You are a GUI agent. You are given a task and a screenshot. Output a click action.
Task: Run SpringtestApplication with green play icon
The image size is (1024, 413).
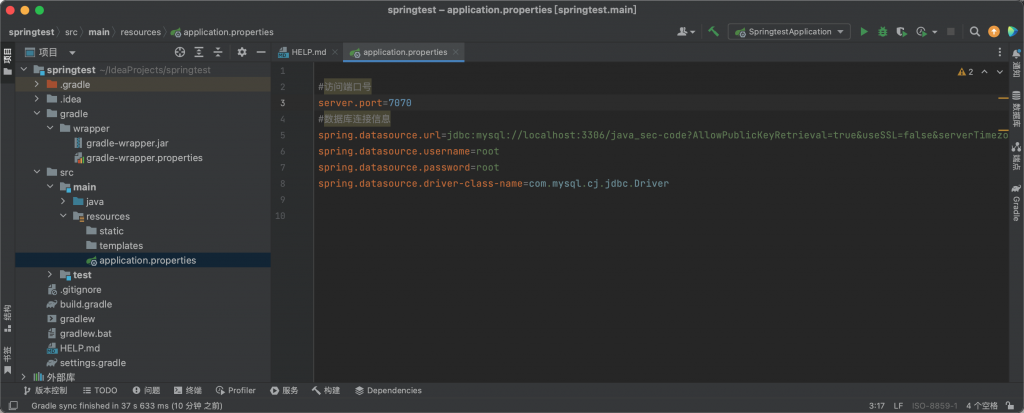pos(864,31)
